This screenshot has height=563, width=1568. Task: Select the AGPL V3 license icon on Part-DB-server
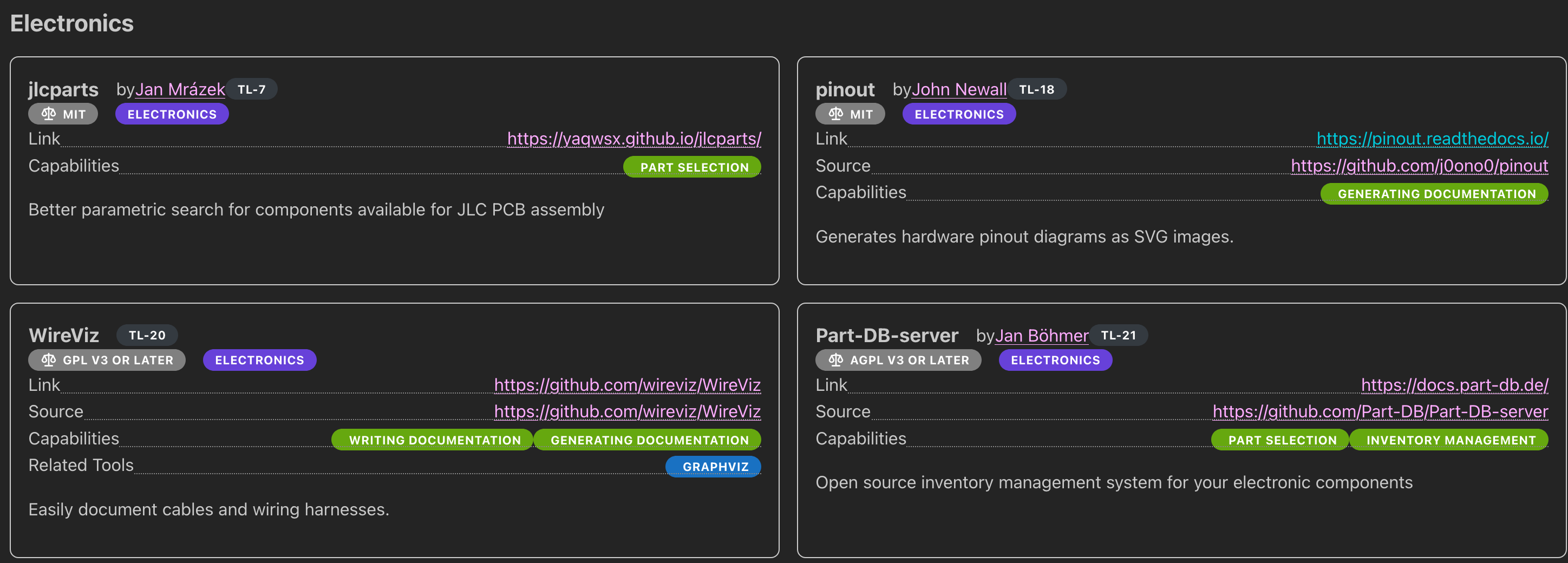(837, 359)
